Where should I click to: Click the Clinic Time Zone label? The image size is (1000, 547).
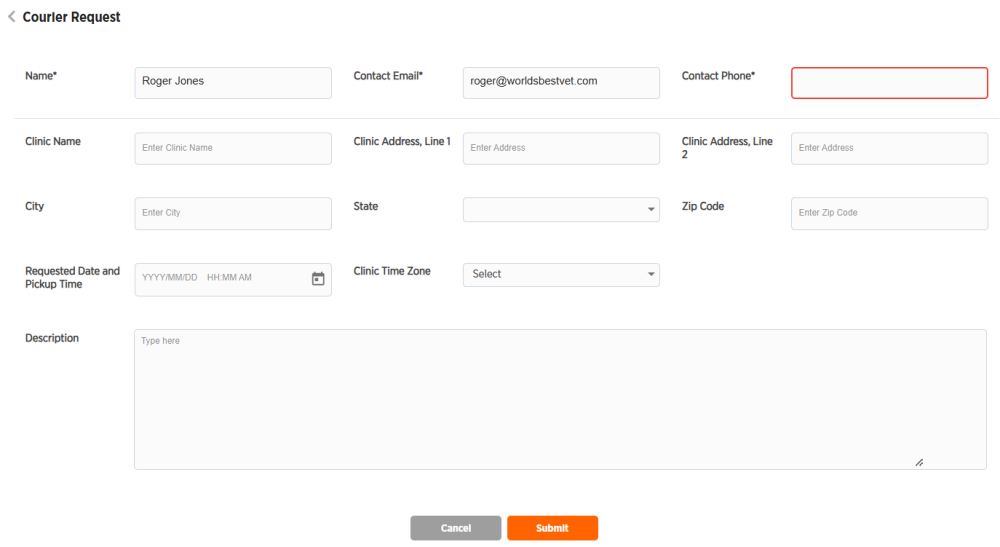392,271
